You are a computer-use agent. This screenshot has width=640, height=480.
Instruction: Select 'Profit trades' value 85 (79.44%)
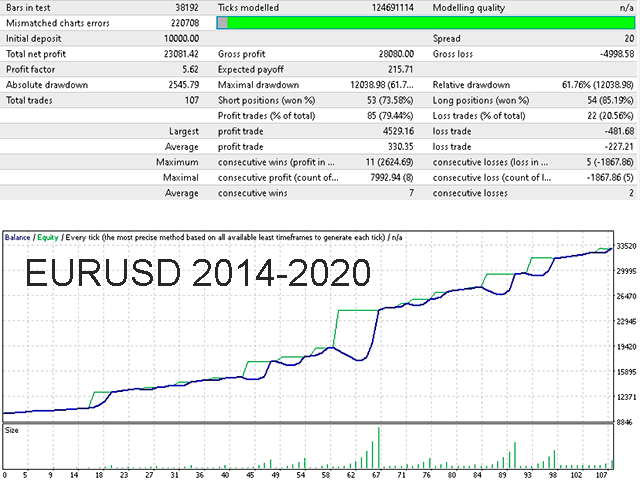390,116
